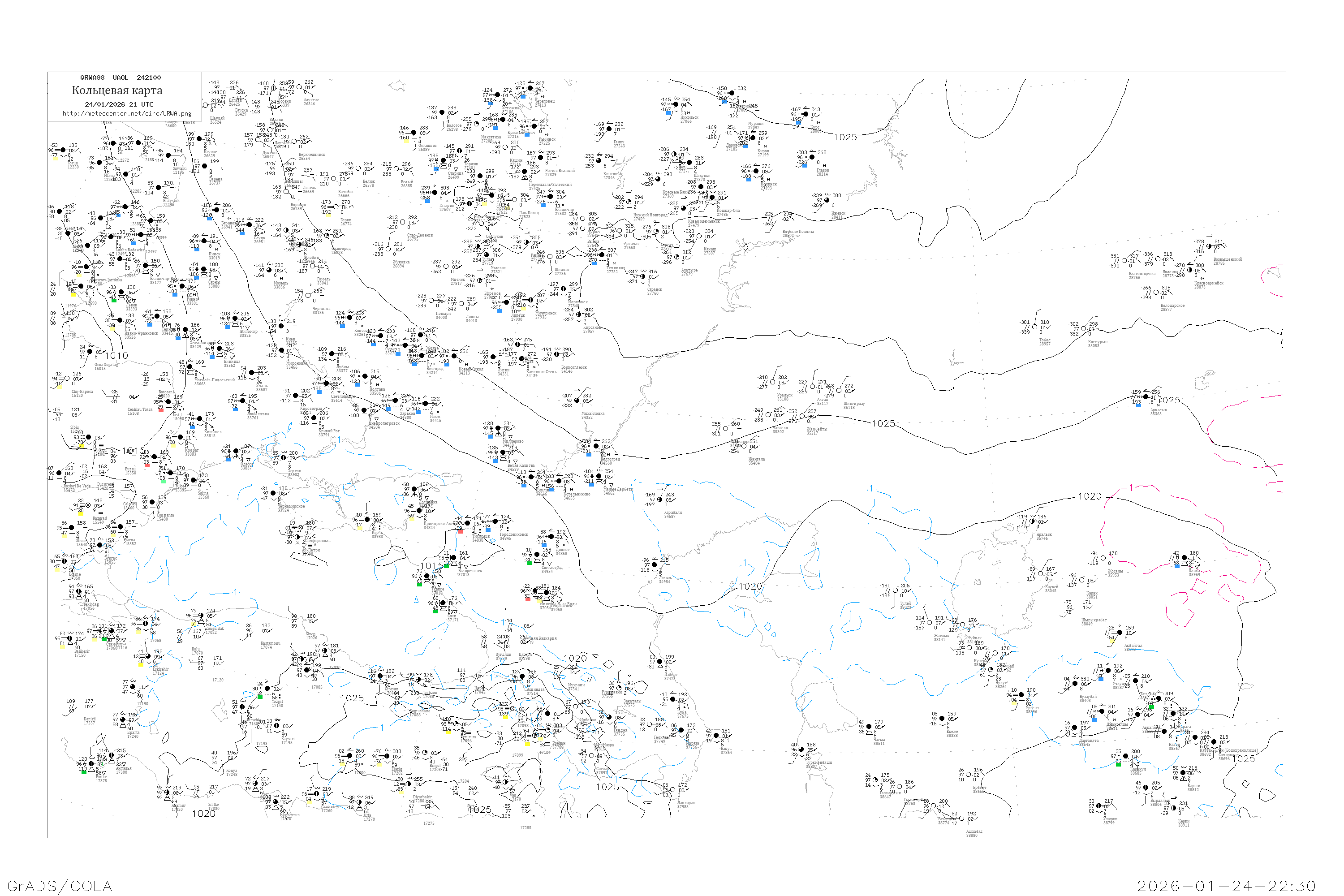Viewport: 1344px width, 896px height.
Task: Click the blue square under Аркалык station
Action: (1138, 405)
